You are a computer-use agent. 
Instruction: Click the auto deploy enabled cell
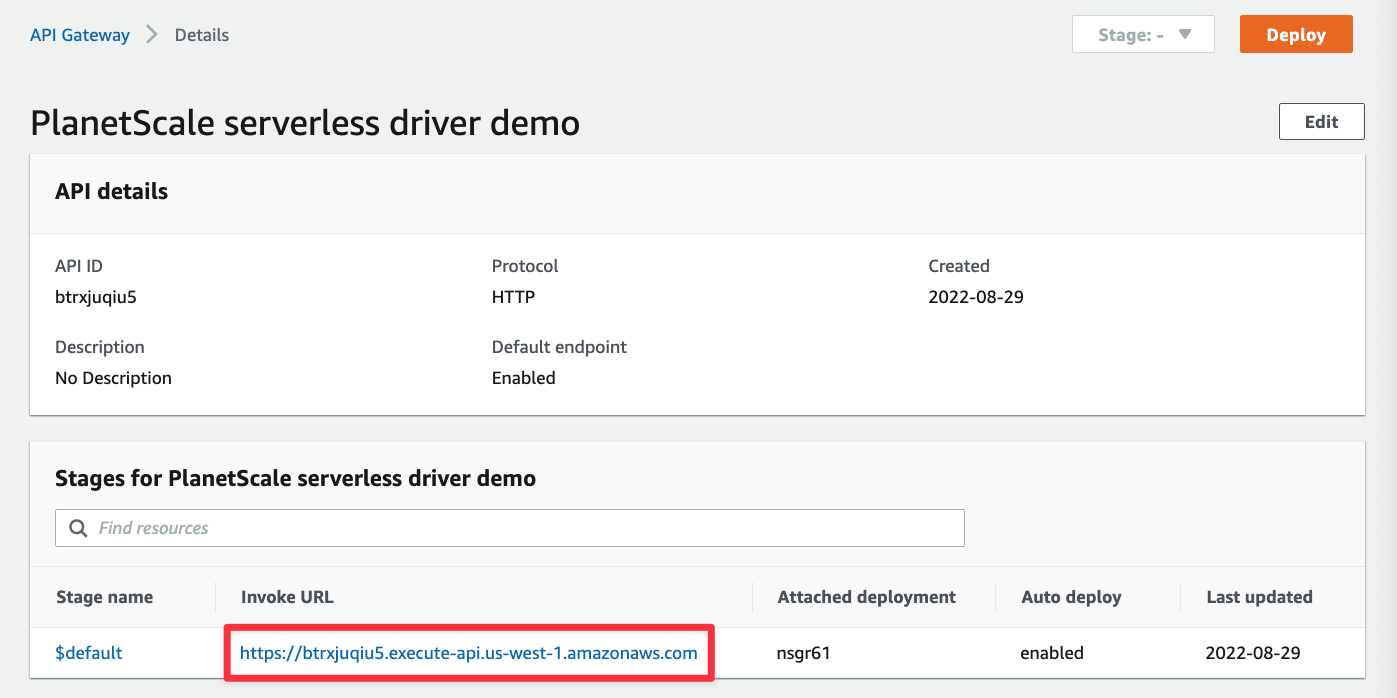point(1052,653)
